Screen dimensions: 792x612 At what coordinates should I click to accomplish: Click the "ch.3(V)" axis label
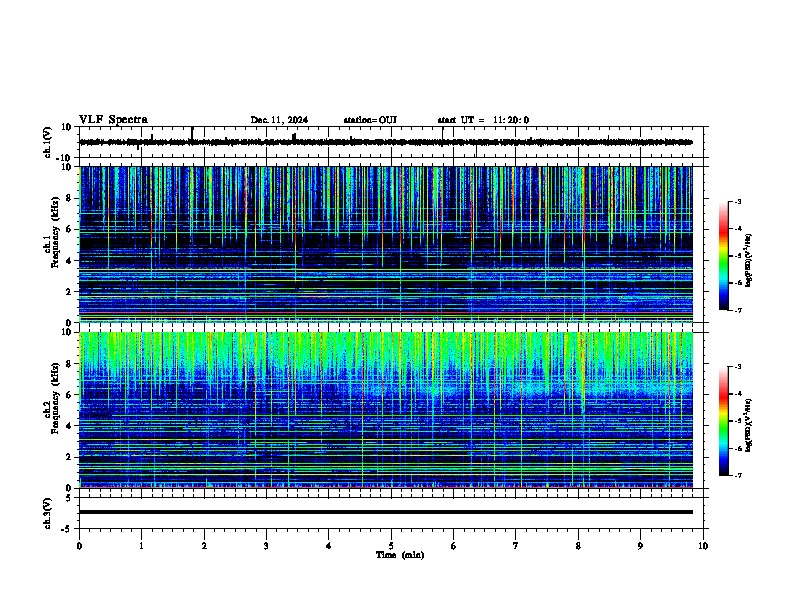pos(47,513)
